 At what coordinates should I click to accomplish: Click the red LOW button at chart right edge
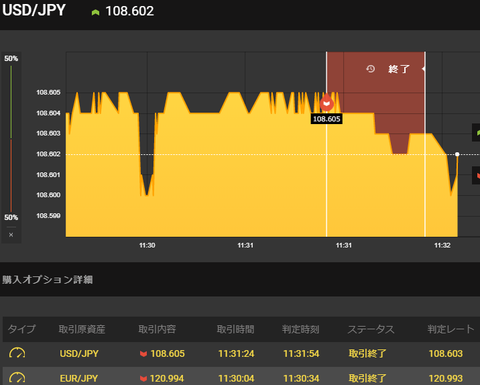coord(476,175)
